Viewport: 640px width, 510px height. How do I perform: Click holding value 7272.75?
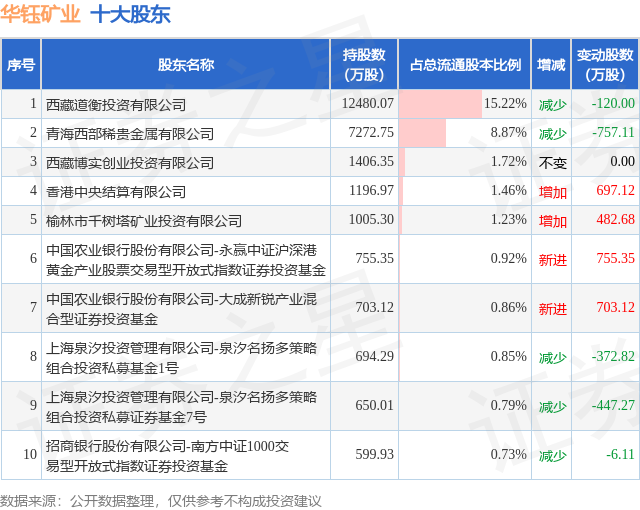coord(371,132)
